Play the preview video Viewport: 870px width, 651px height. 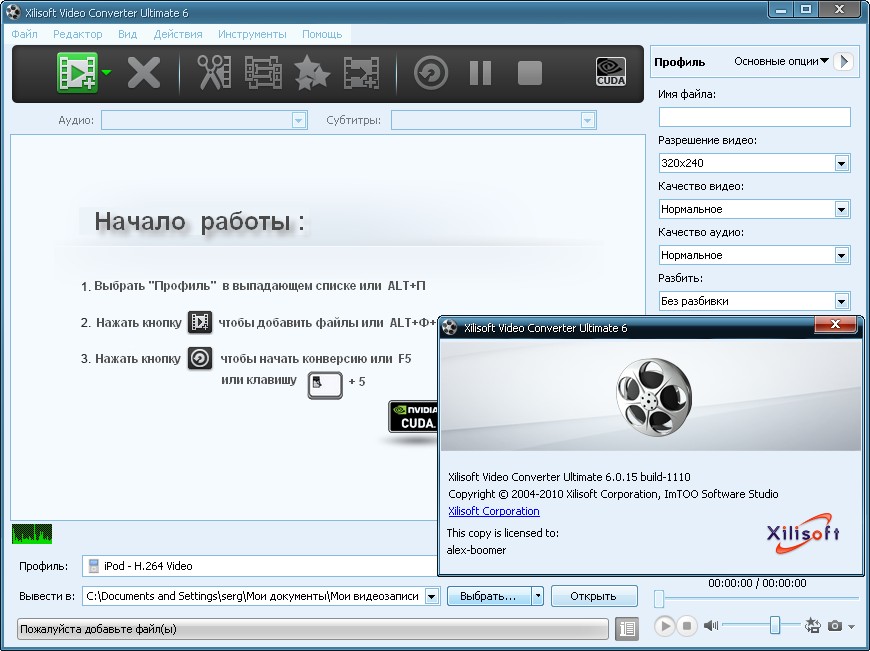[x=665, y=626]
